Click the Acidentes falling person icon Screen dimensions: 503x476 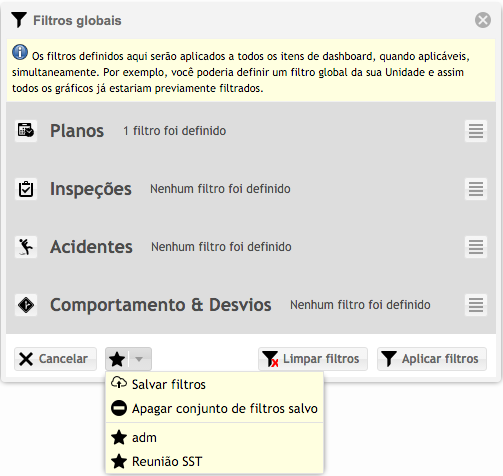[26, 247]
